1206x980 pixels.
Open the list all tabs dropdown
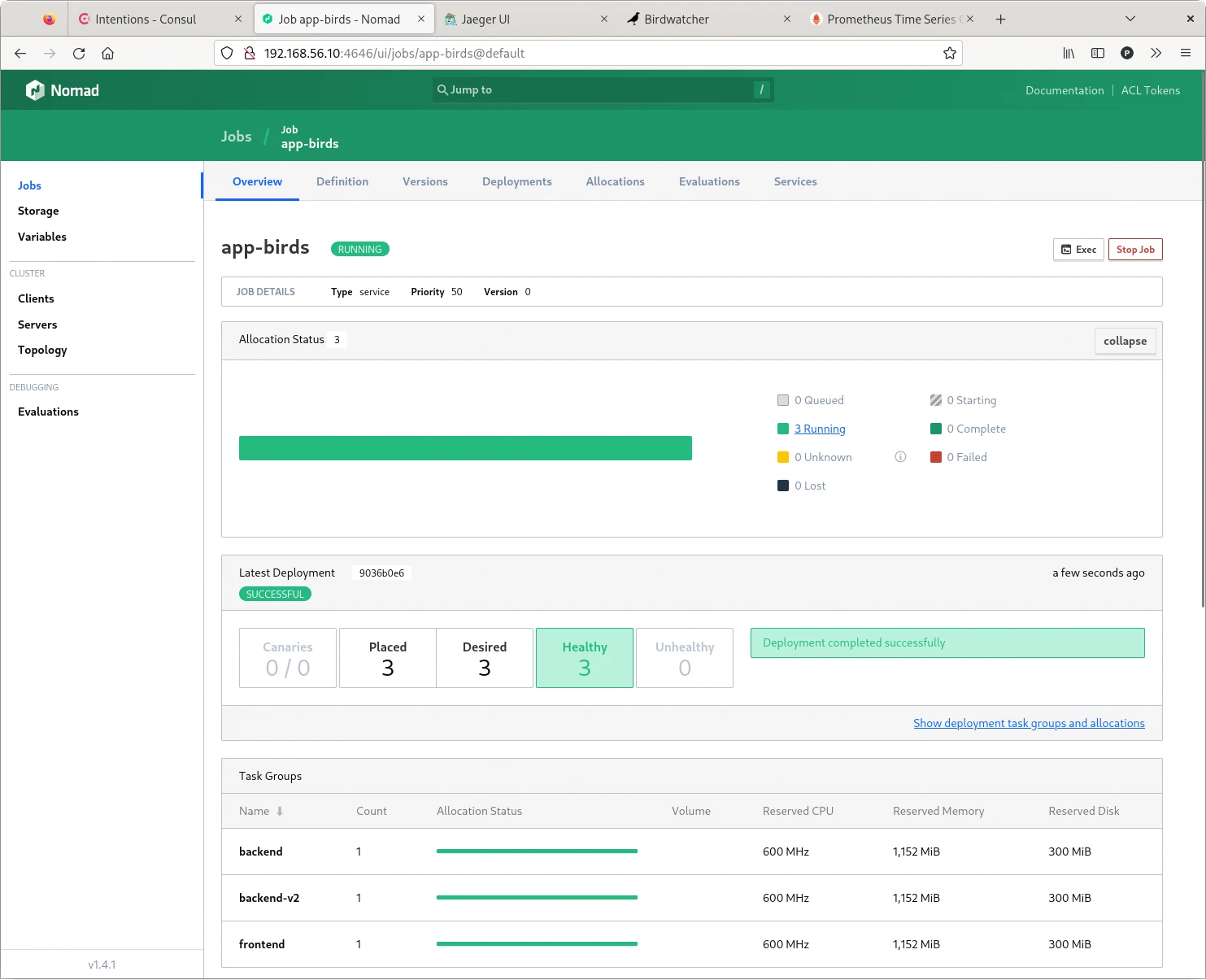pyautogui.click(x=1130, y=20)
